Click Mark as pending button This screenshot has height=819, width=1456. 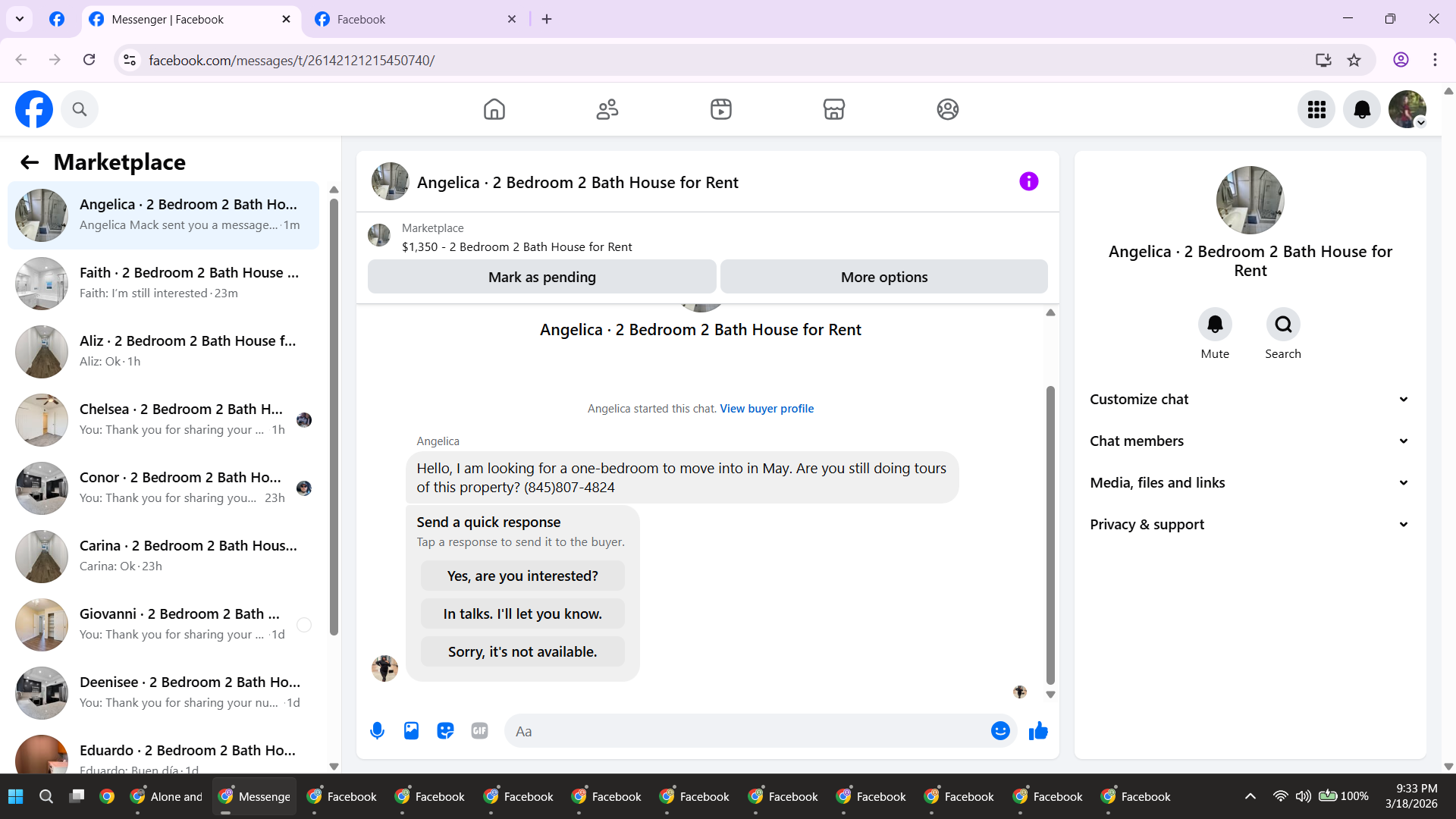click(541, 277)
